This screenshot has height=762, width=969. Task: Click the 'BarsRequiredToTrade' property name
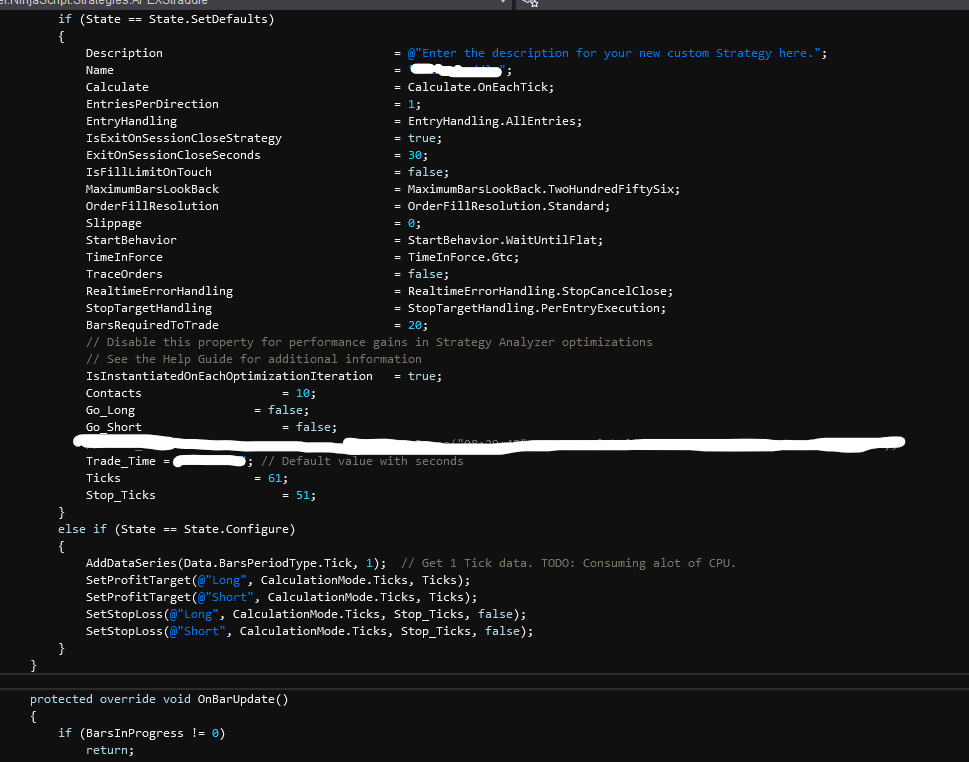click(152, 325)
